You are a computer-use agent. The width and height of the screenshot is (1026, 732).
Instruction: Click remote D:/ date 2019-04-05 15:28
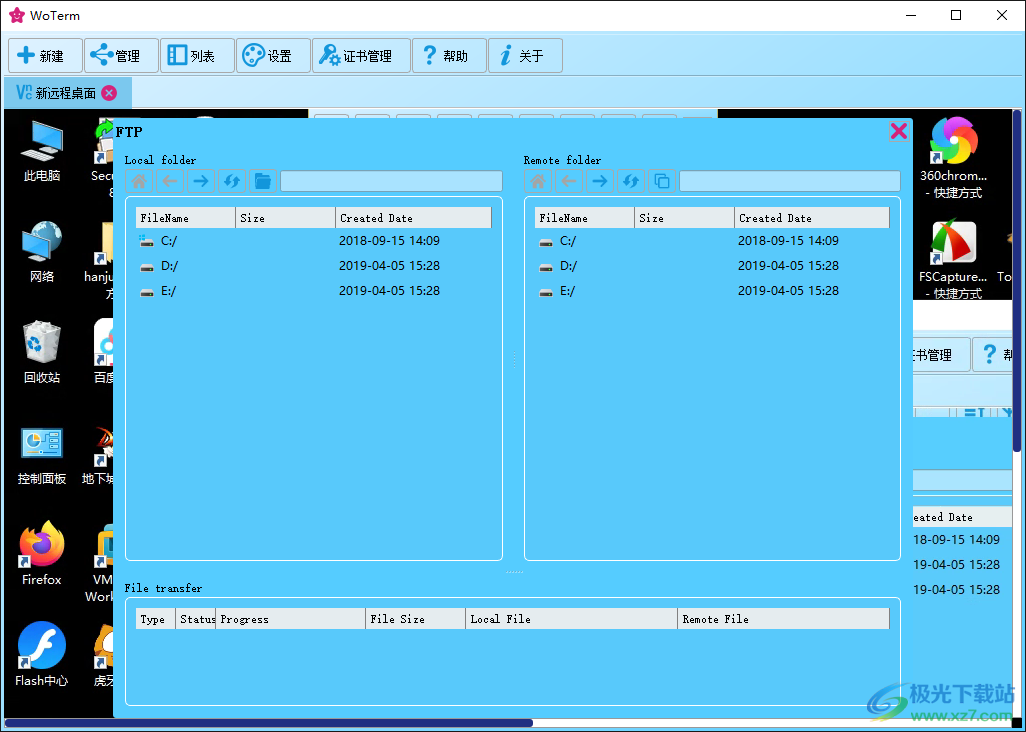pyautogui.click(x=788, y=266)
